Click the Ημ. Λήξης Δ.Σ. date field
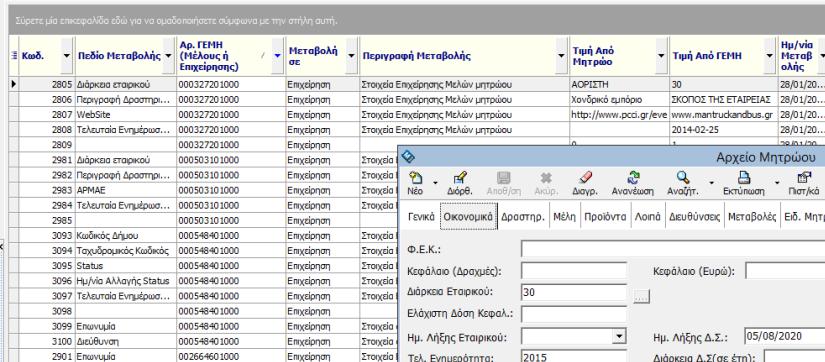Viewport: 825px width, 362px height. [785, 336]
